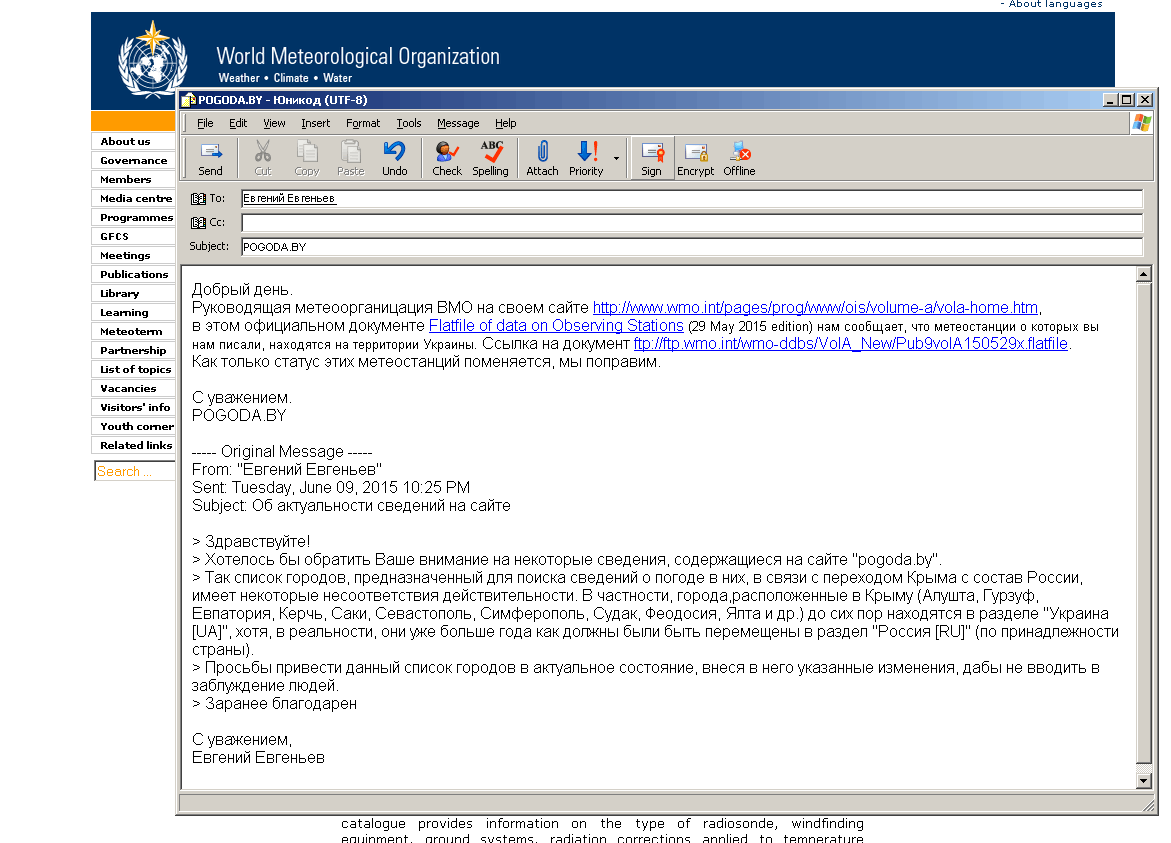Open Publications in WMO sidebar
1171x843 pixels.
coord(134,275)
